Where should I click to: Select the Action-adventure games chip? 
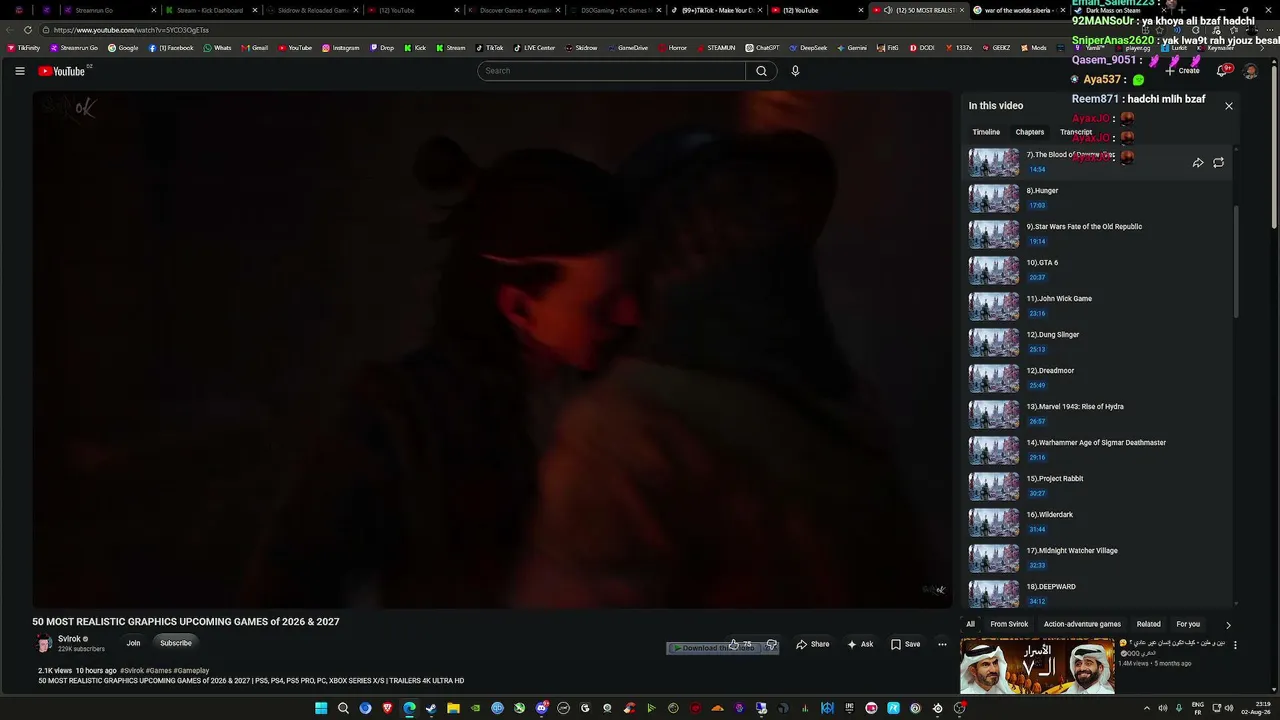[x=1083, y=625]
